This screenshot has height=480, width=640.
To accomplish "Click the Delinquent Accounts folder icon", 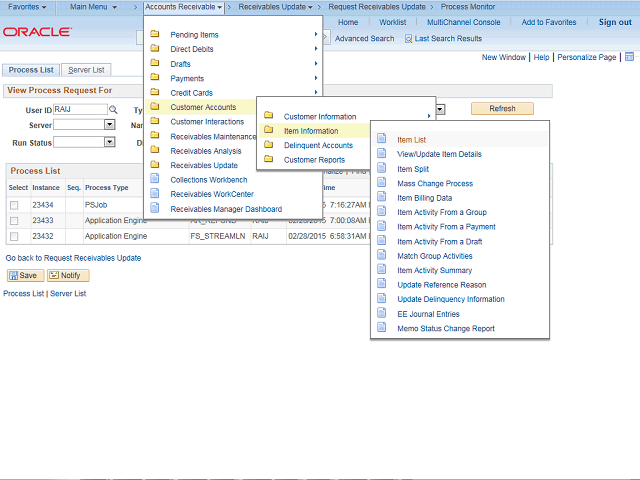I will [x=269, y=144].
